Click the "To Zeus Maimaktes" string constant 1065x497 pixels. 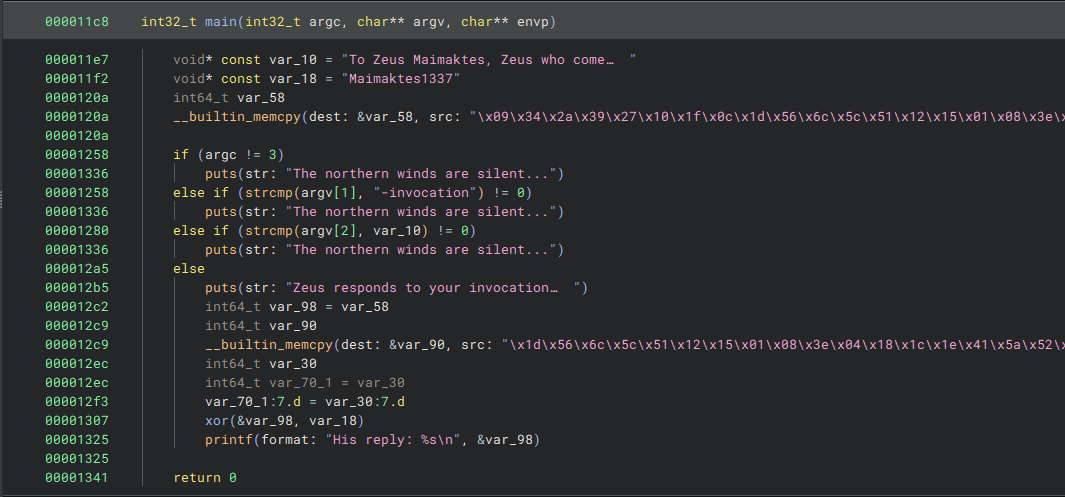pyautogui.click(x=491, y=59)
